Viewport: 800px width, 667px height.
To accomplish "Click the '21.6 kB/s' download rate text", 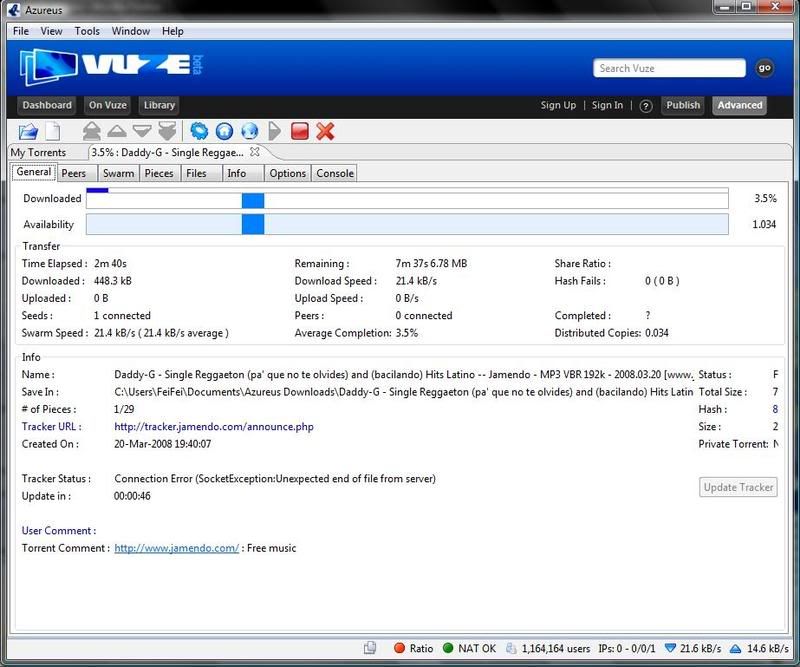I will coord(700,649).
